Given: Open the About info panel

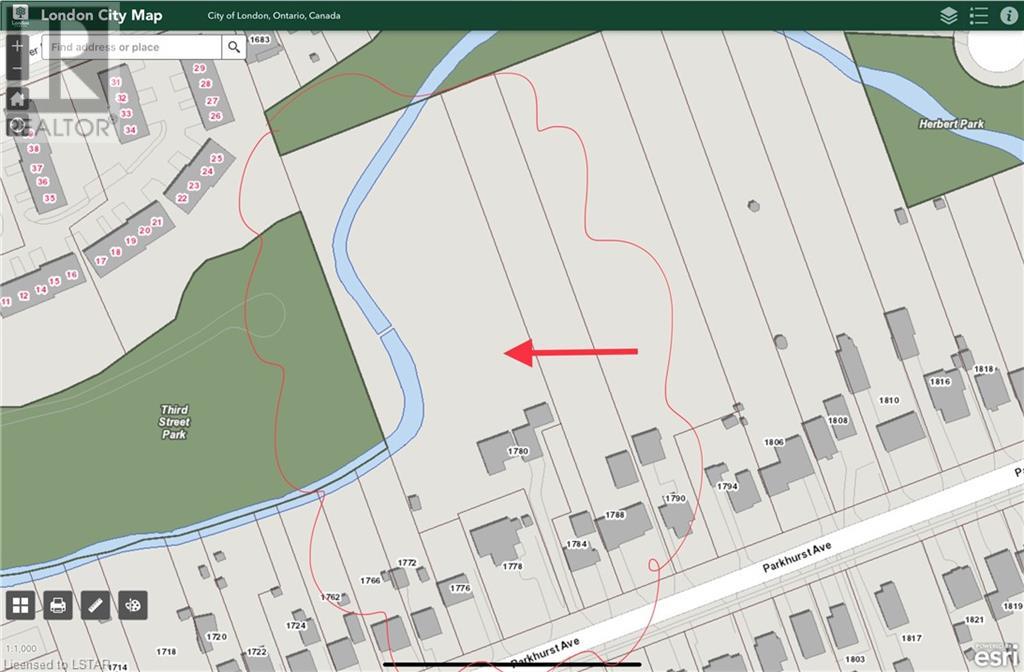Looking at the screenshot, I should [1008, 15].
